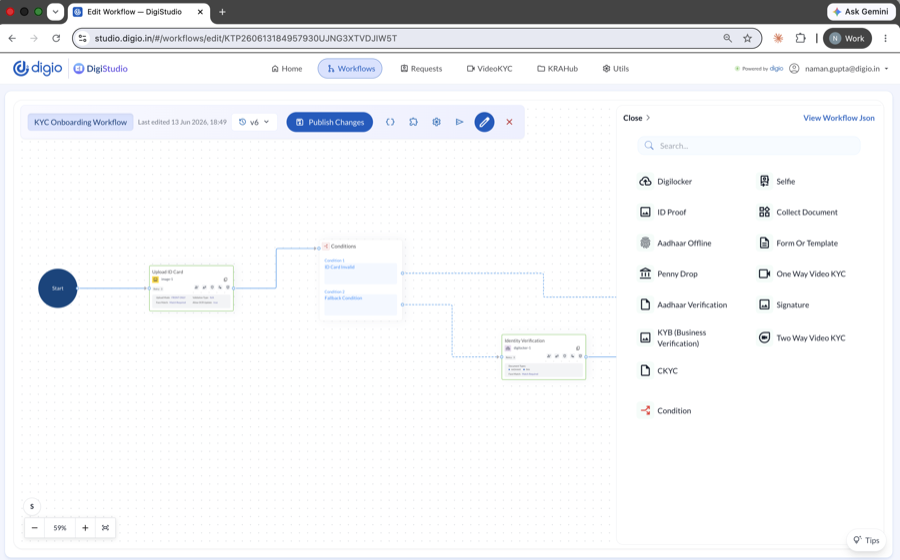Click the KYC Onboarding Workflow name

tap(80, 122)
